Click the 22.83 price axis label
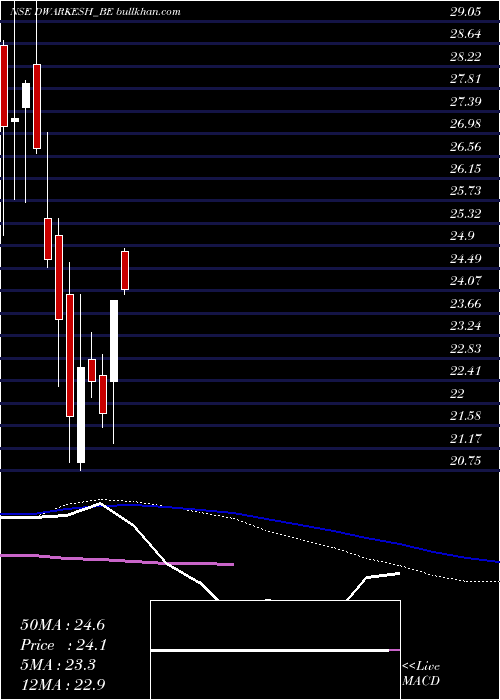This screenshot has width=500, height=700. click(466, 348)
